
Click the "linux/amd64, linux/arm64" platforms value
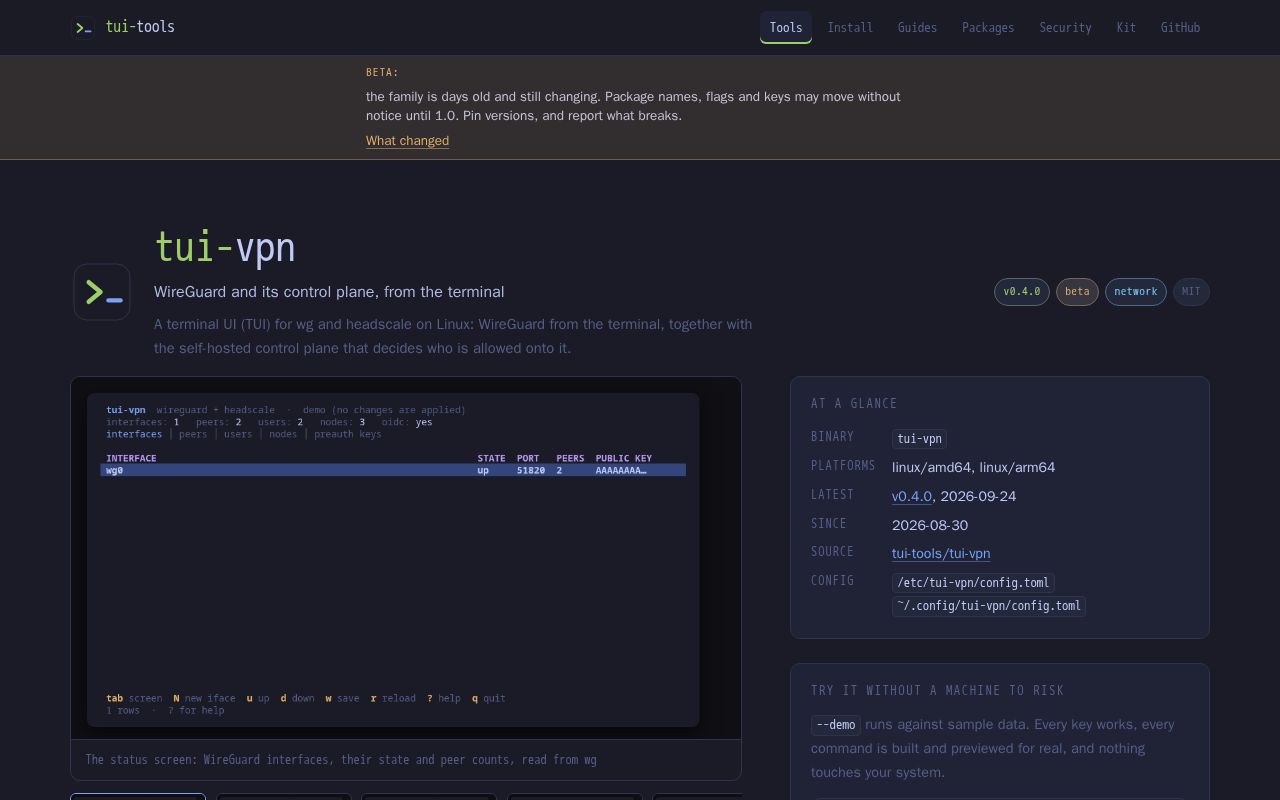click(973, 467)
